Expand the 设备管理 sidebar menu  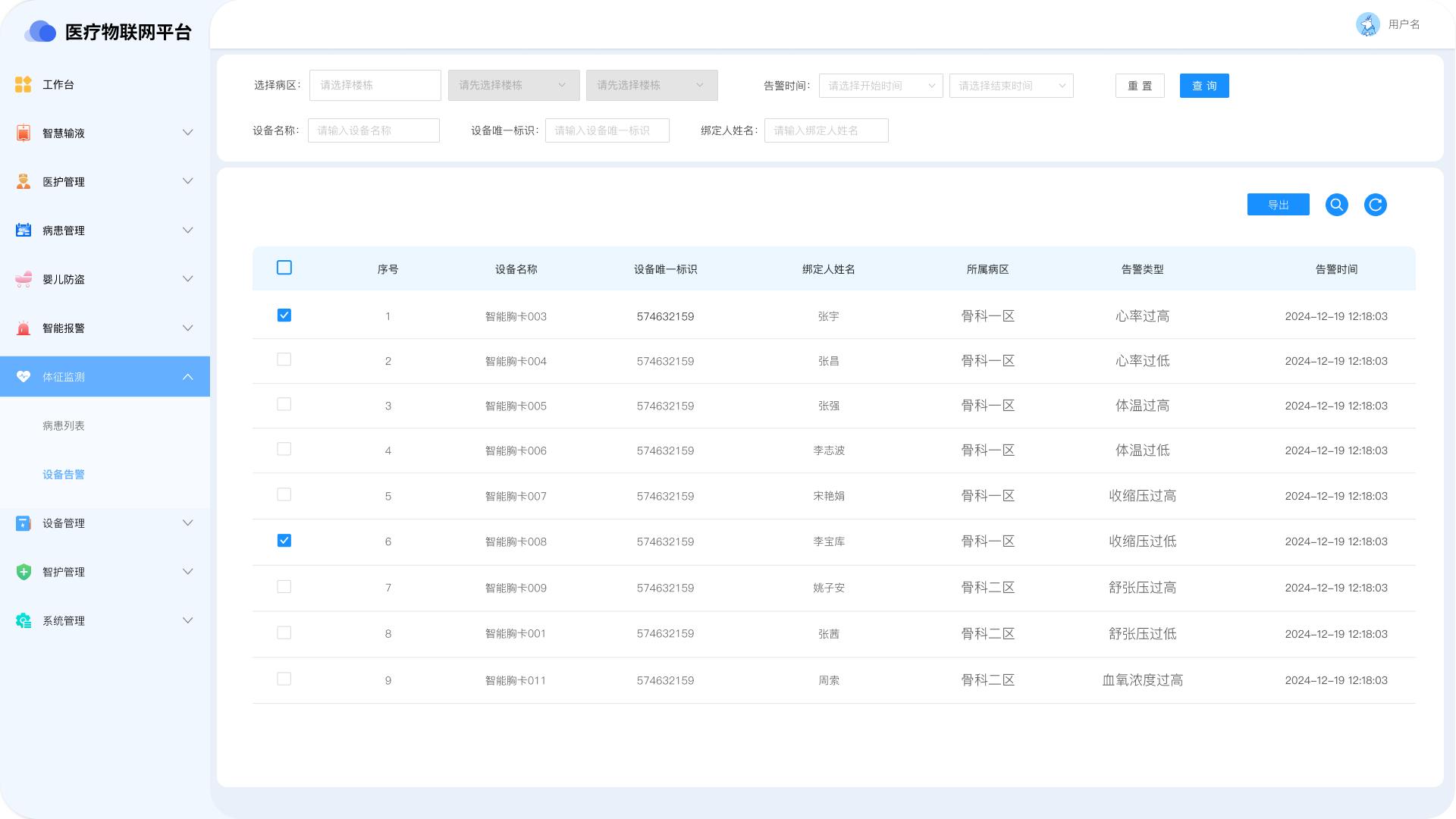pyautogui.click(x=187, y=523)
